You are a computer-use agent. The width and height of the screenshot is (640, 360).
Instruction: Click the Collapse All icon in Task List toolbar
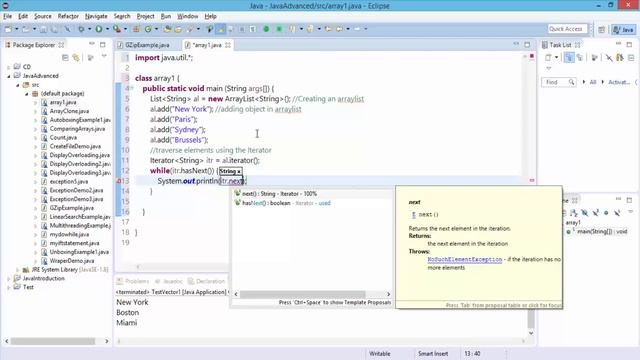coord(631,58)
